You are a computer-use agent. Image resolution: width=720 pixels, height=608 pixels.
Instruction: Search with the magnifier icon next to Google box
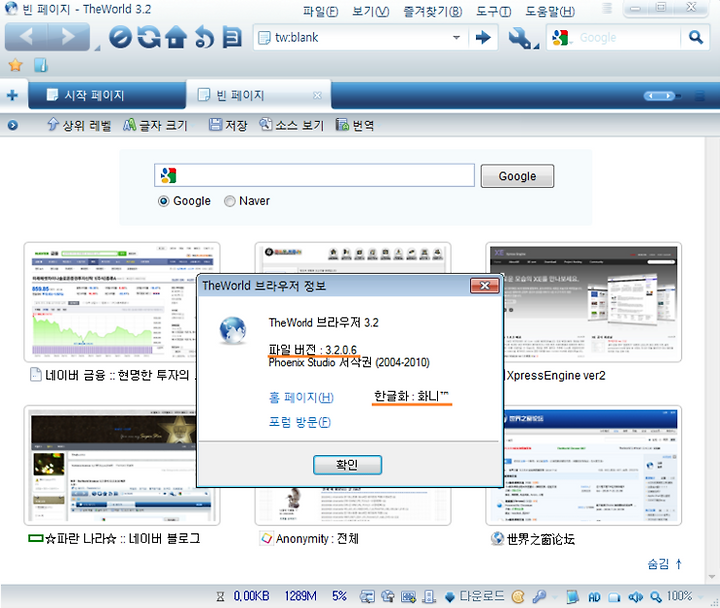[696, 37]
